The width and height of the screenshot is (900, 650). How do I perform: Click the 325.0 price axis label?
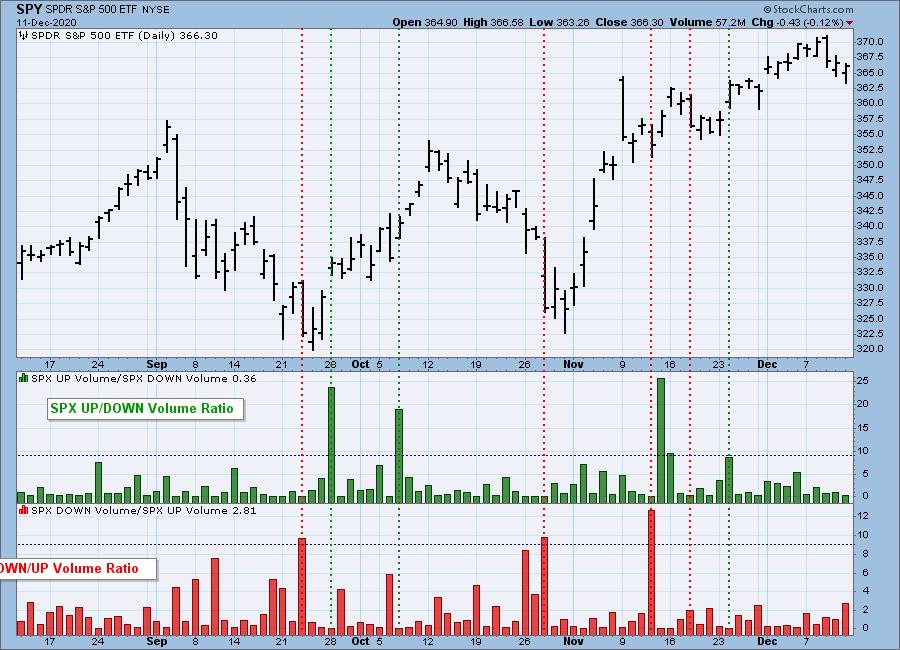coord(870,318)
